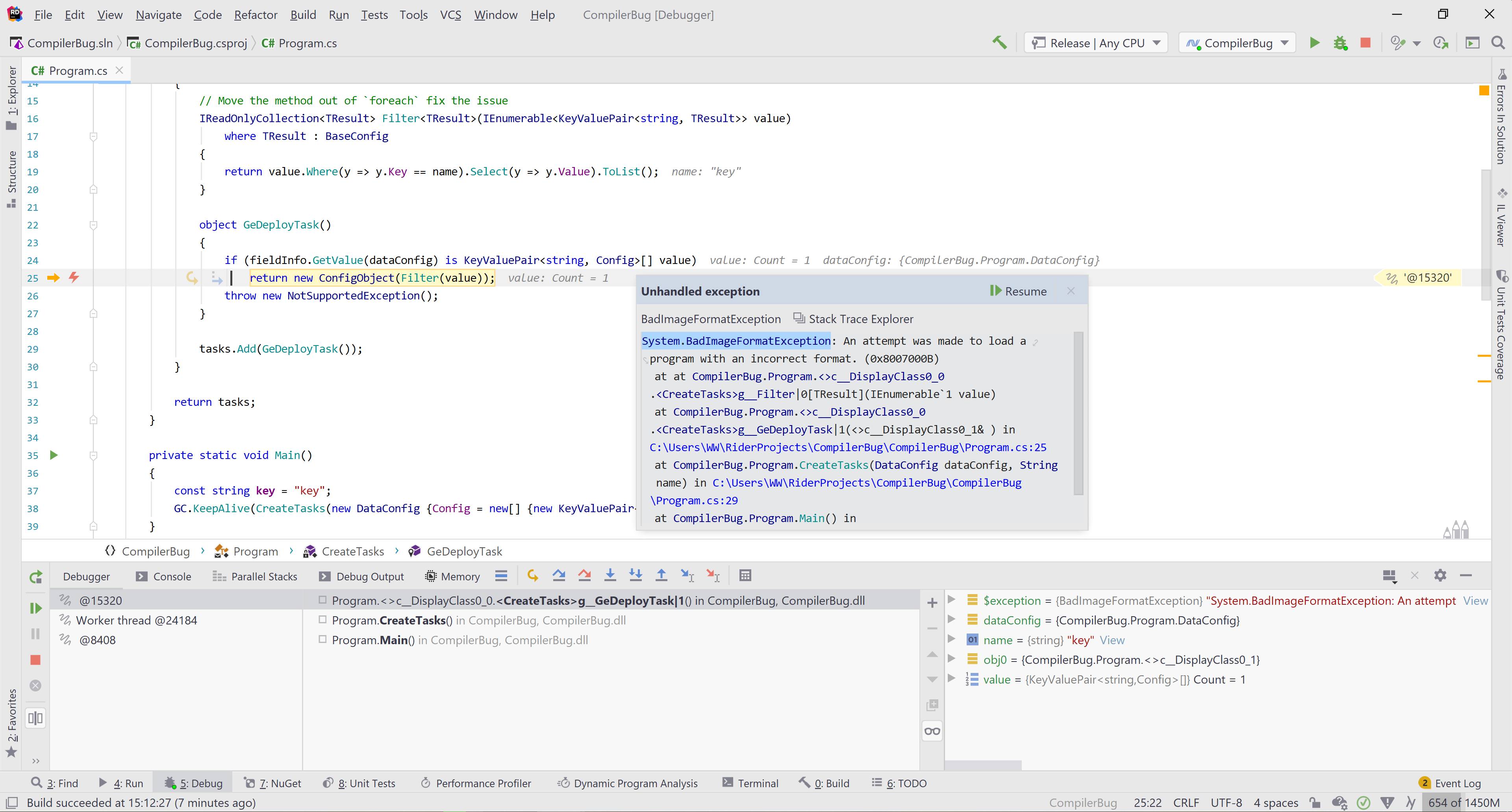Expand the $exception variable node

951,600
